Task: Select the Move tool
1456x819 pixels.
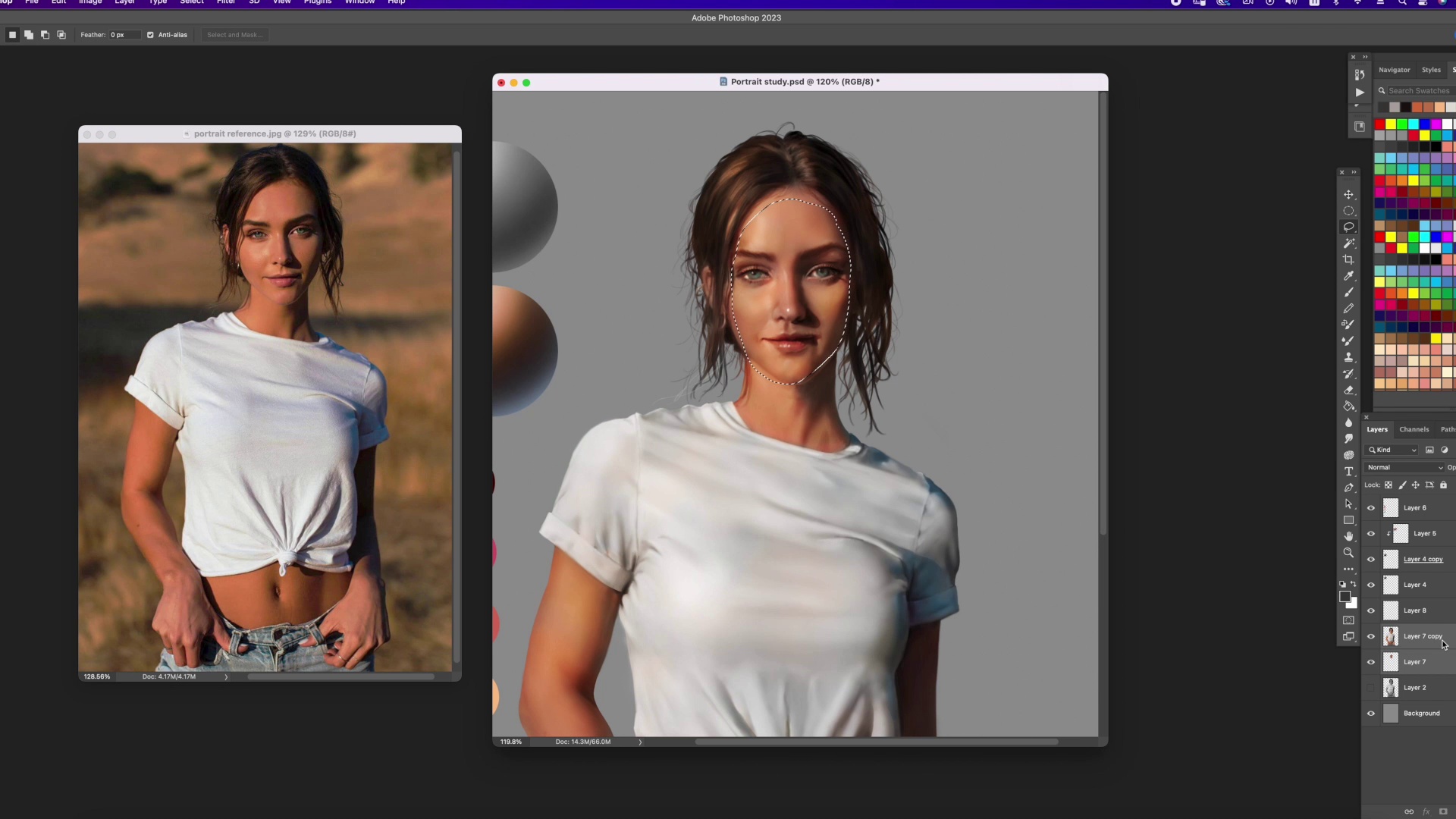Action: tap(1348, 195)
